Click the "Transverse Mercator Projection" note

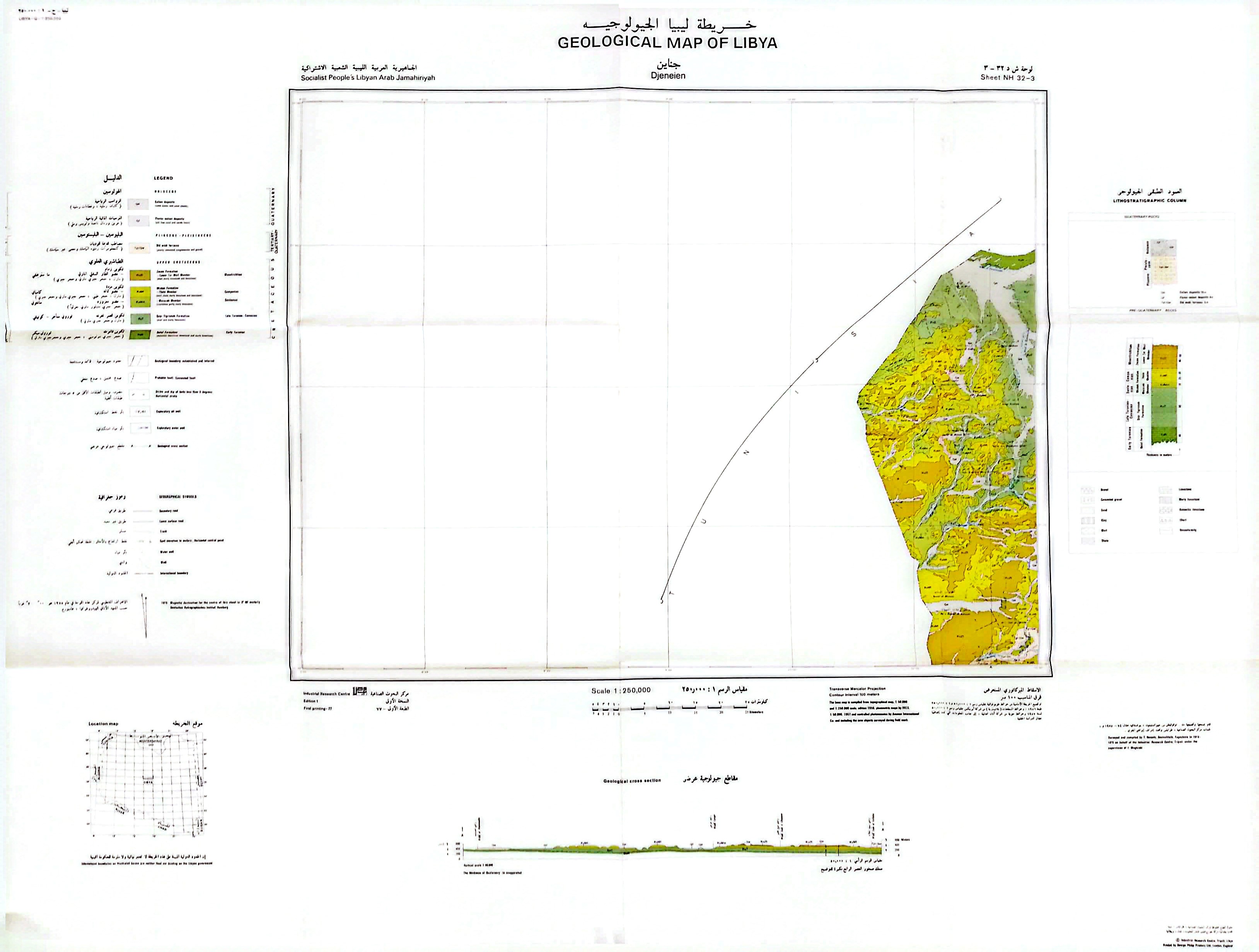point(857,688)
